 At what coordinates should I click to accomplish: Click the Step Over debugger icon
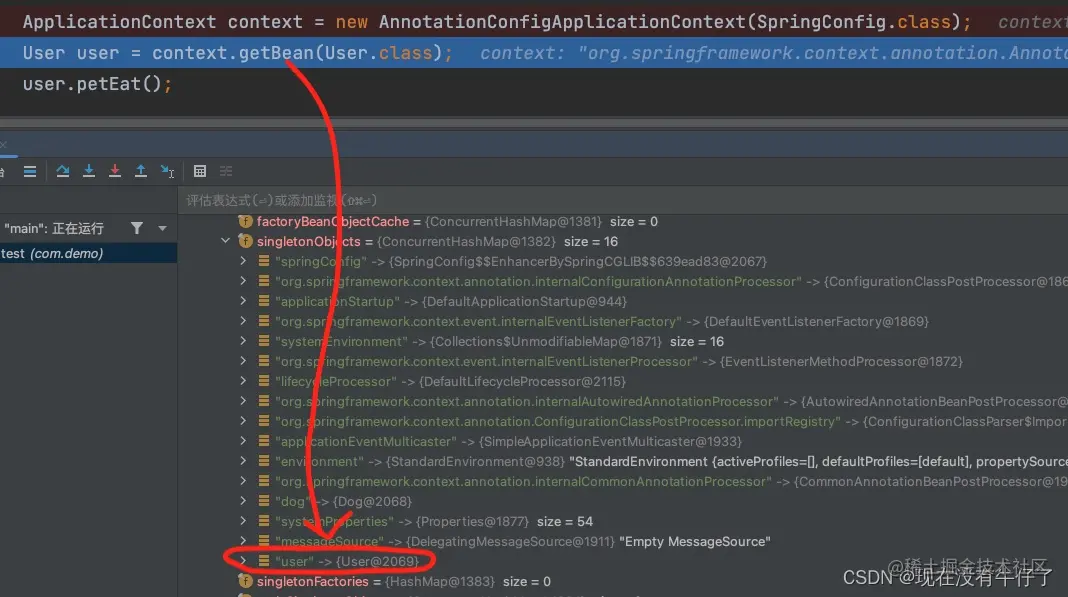63,171
